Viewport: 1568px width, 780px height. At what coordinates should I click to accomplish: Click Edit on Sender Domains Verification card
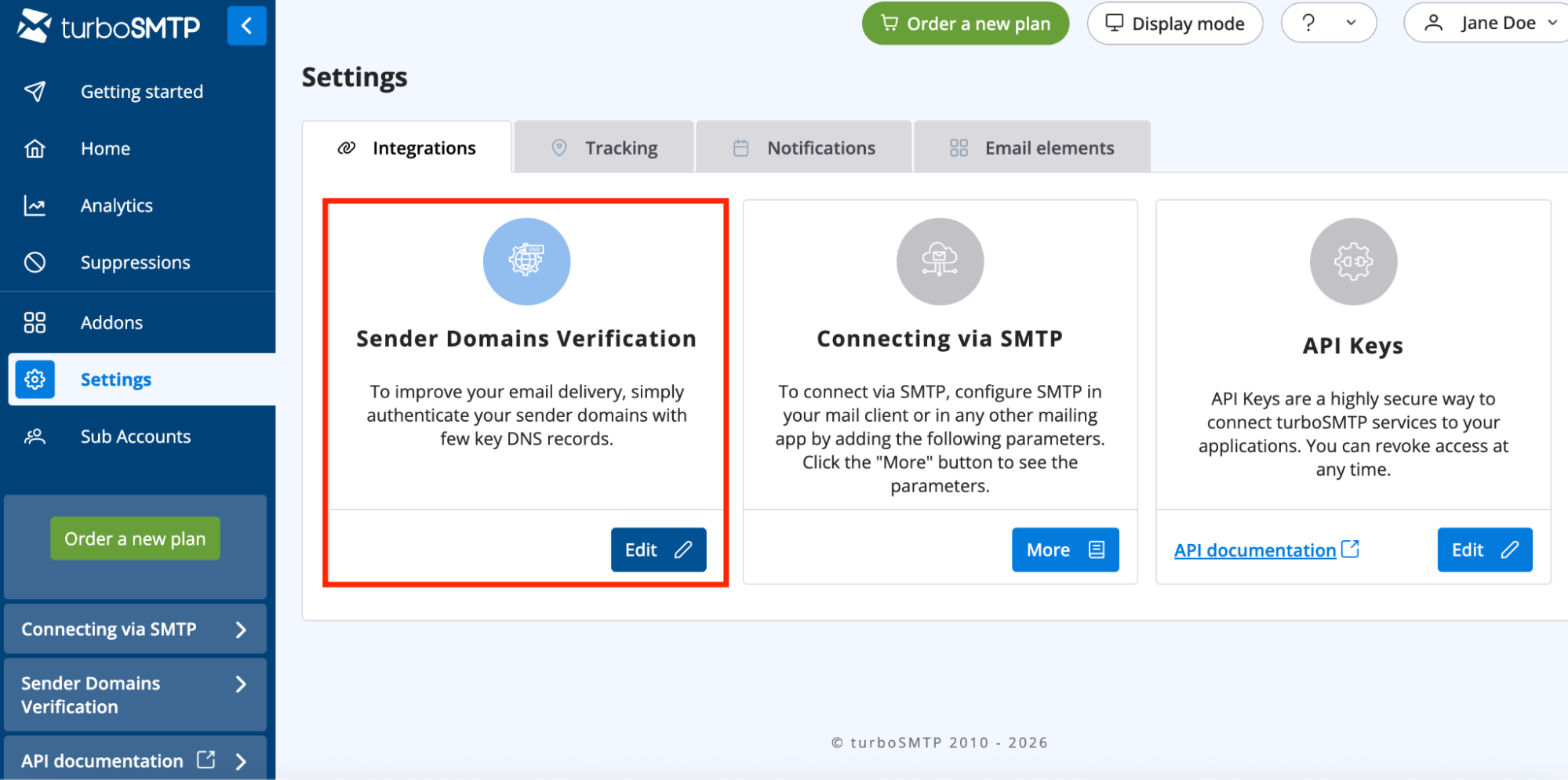(658, 550)
